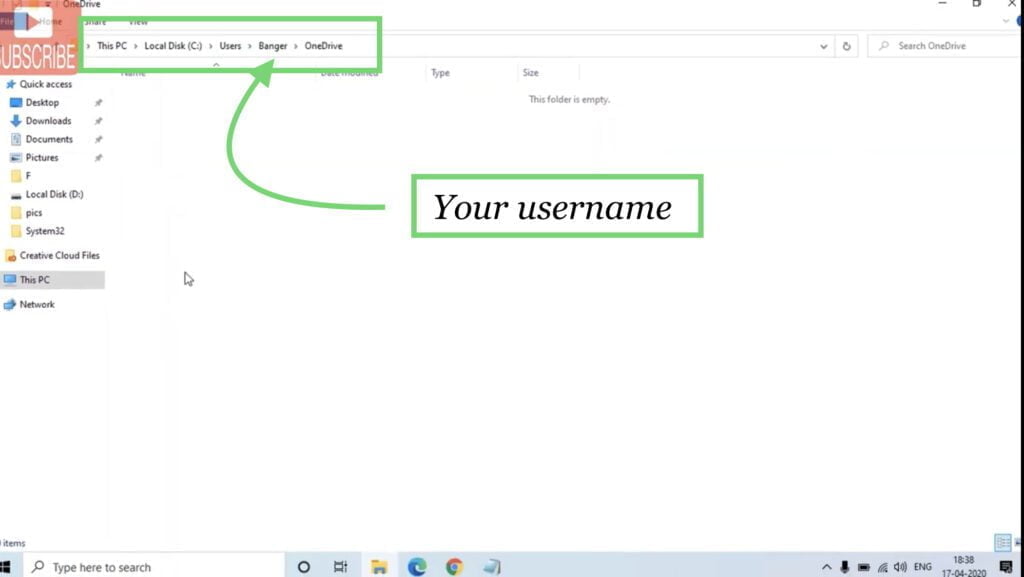Viewport: 1024px width, 577px height.
Task: Open System32 folder in sidebar
Action: (x=44, y=230)
